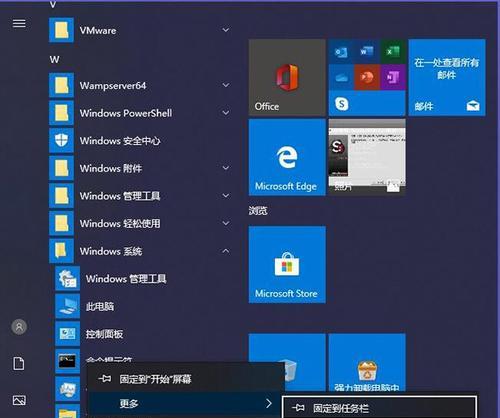This screenshot has height=418, width=500.
Task: Click the Windows PowerShell folder icon
Action: 61,113
